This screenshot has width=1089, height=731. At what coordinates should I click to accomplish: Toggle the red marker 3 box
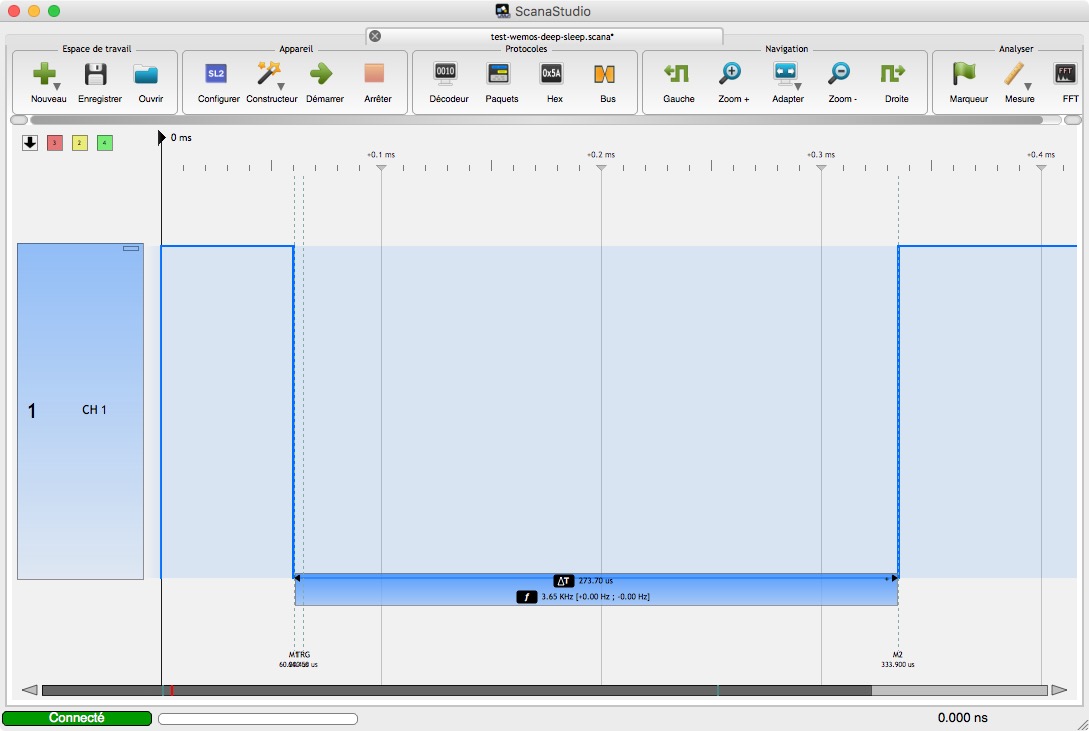click(x=55, y=143)
